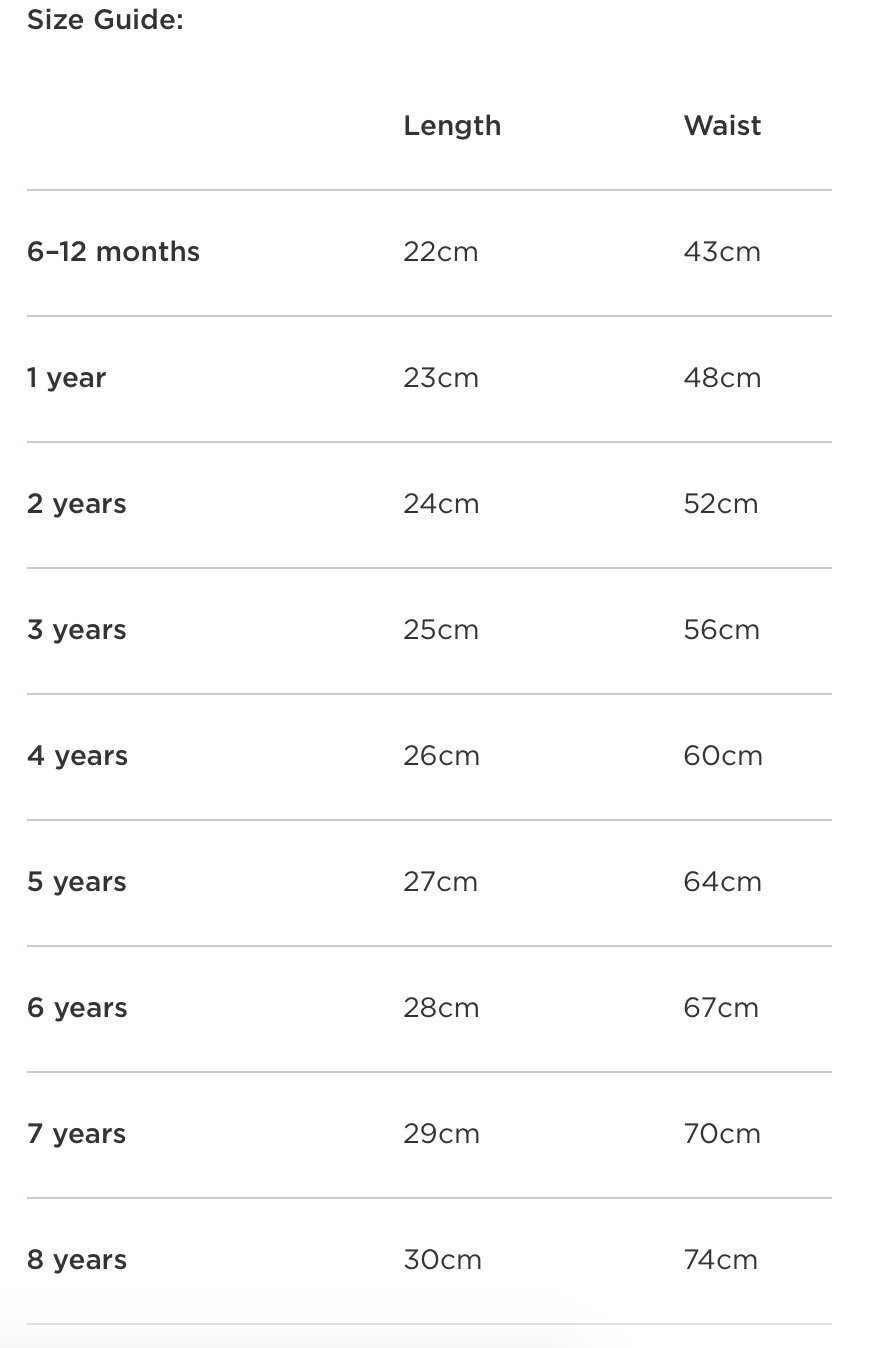Screen dimensions: 870x1348
Task: Click the 60cm waist measurement
Action: (723, 756)
